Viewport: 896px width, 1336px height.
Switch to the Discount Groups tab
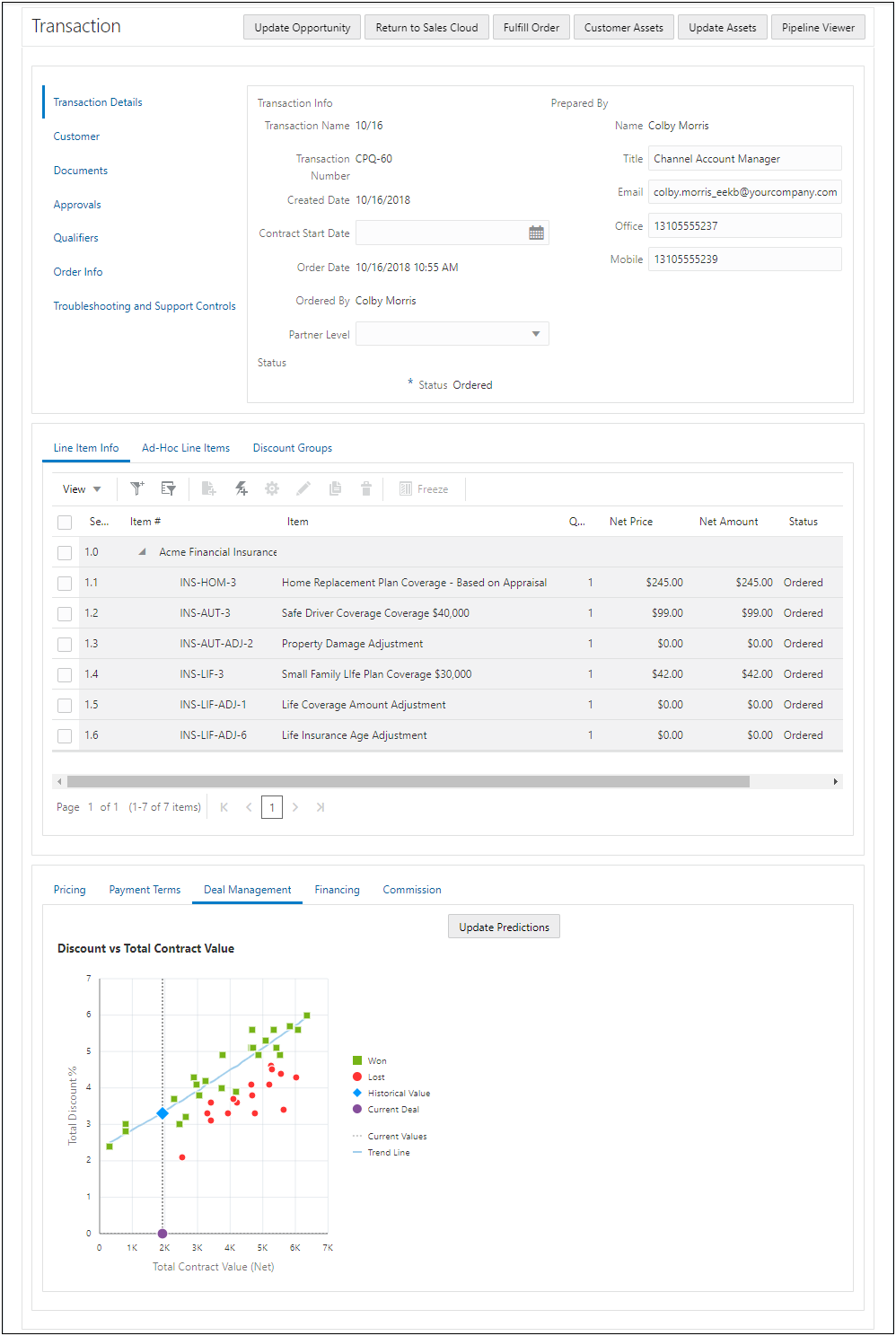(292, 448)
